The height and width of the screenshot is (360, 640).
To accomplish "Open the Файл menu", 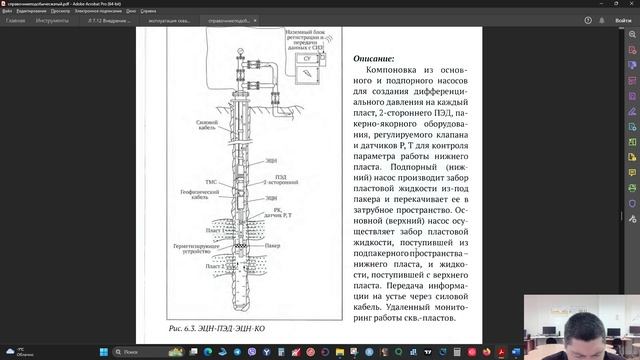I will 7,11.
